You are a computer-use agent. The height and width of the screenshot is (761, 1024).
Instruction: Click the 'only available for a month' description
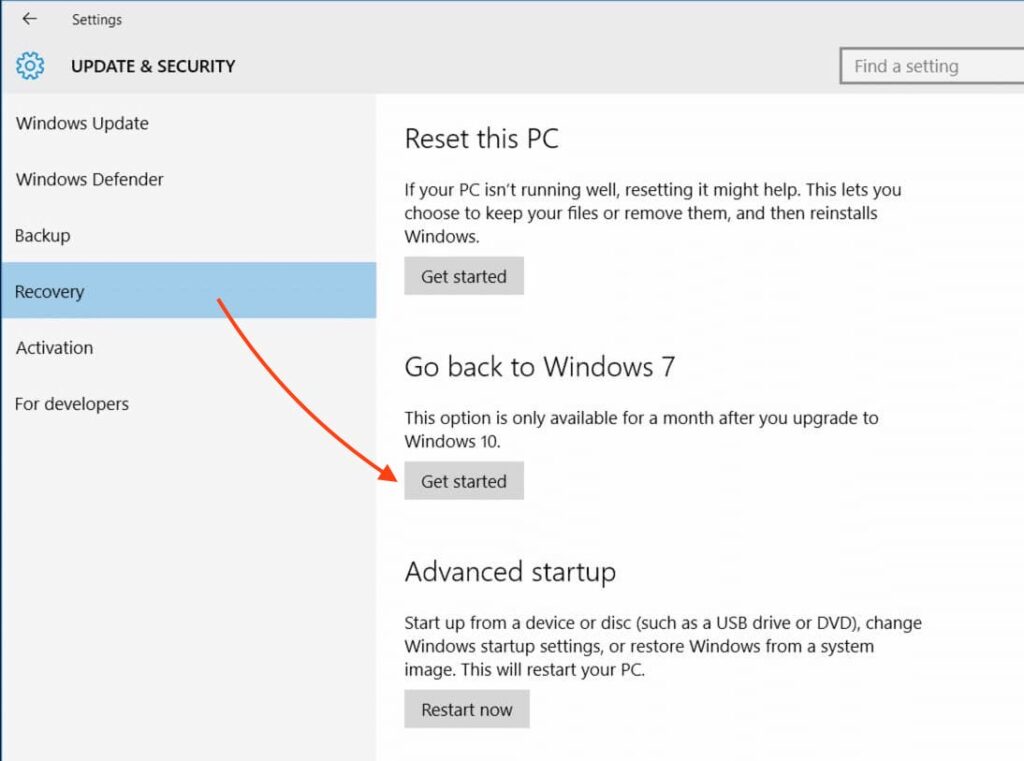point(641,429)
